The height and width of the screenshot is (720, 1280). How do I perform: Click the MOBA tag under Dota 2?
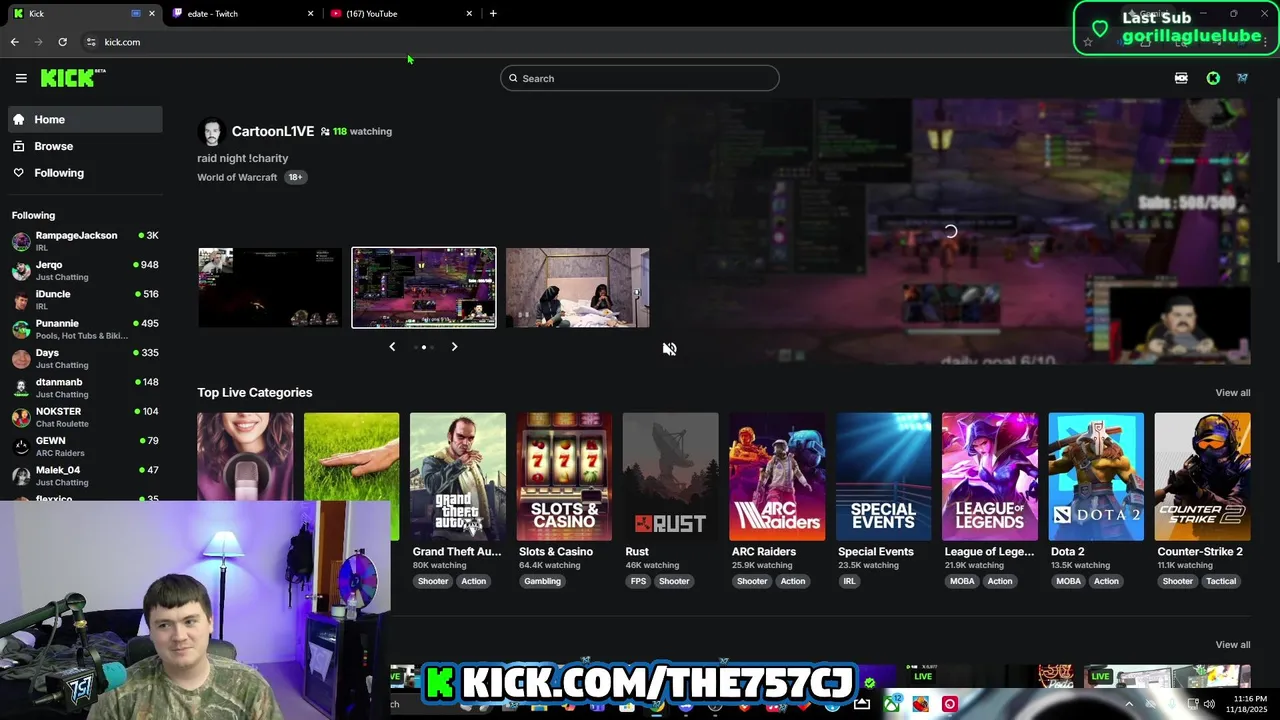pos(1068,581)
